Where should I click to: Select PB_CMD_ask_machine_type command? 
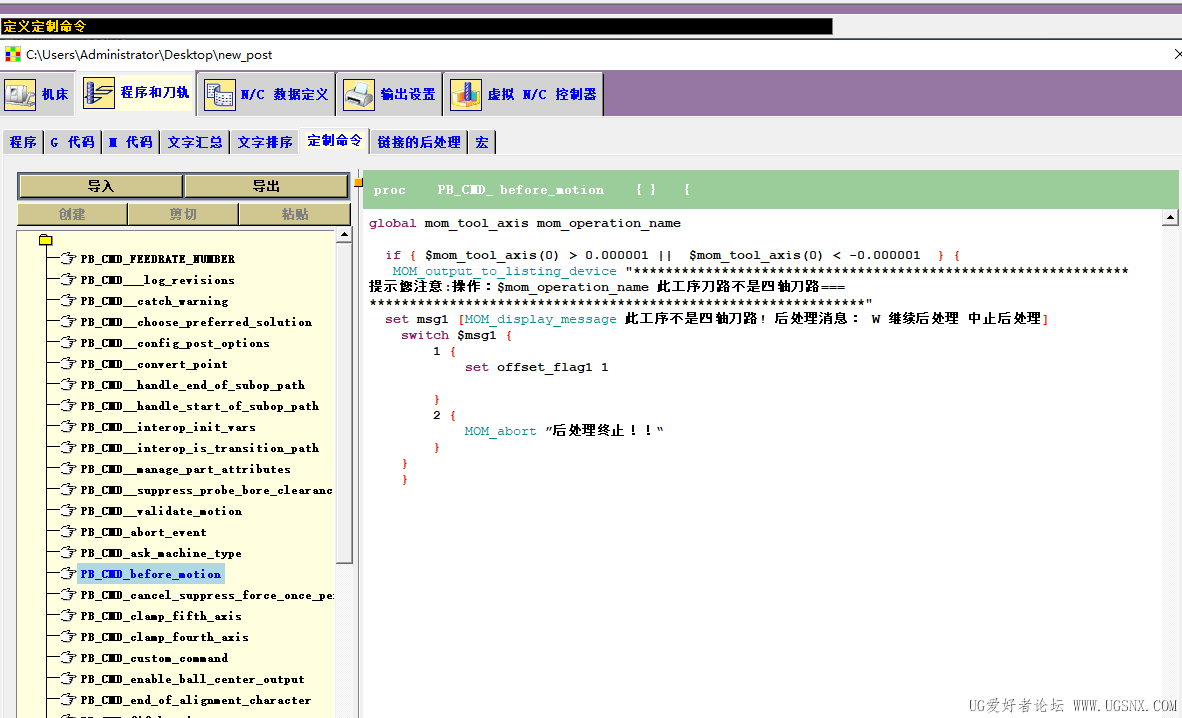tap(161, 553)
